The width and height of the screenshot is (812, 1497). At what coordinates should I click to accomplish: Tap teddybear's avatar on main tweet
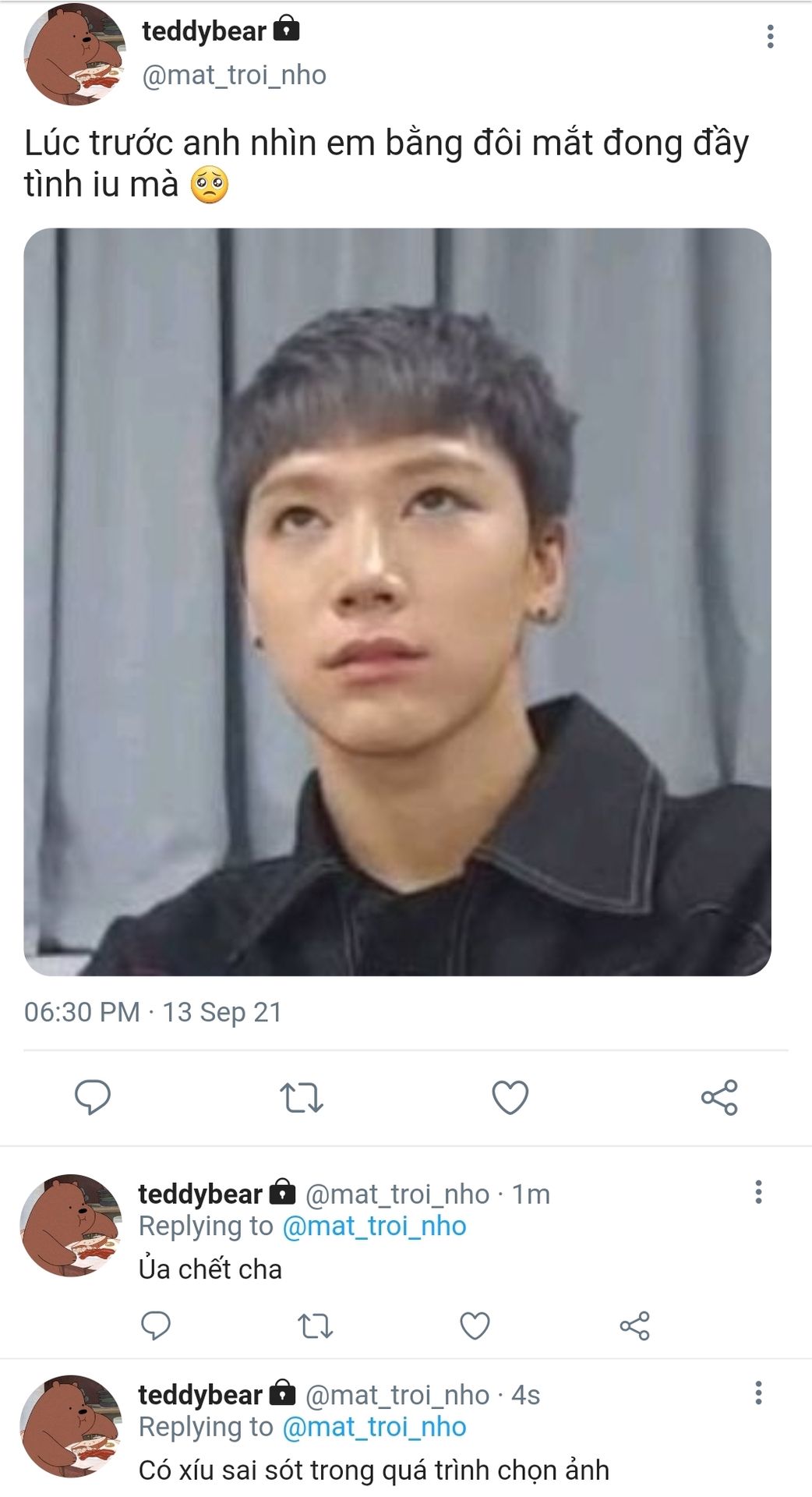[74, 55]
